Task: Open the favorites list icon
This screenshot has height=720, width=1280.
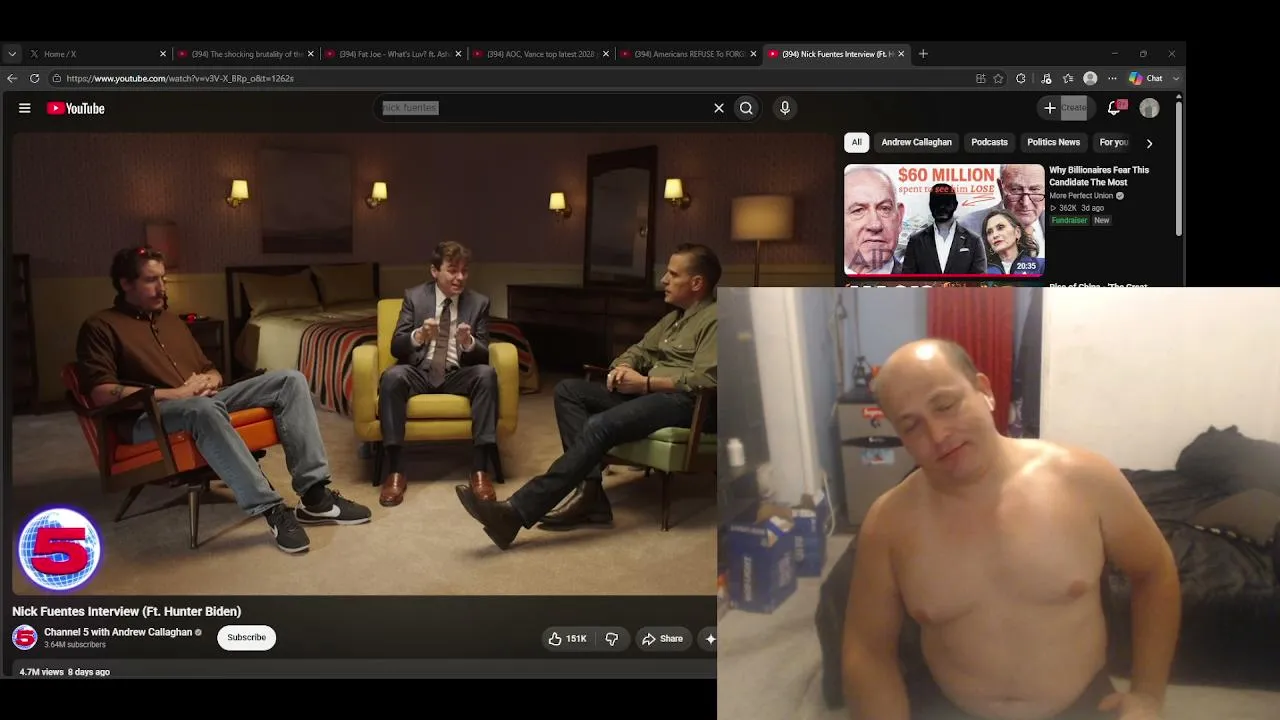Action: tap(1068, 78)
